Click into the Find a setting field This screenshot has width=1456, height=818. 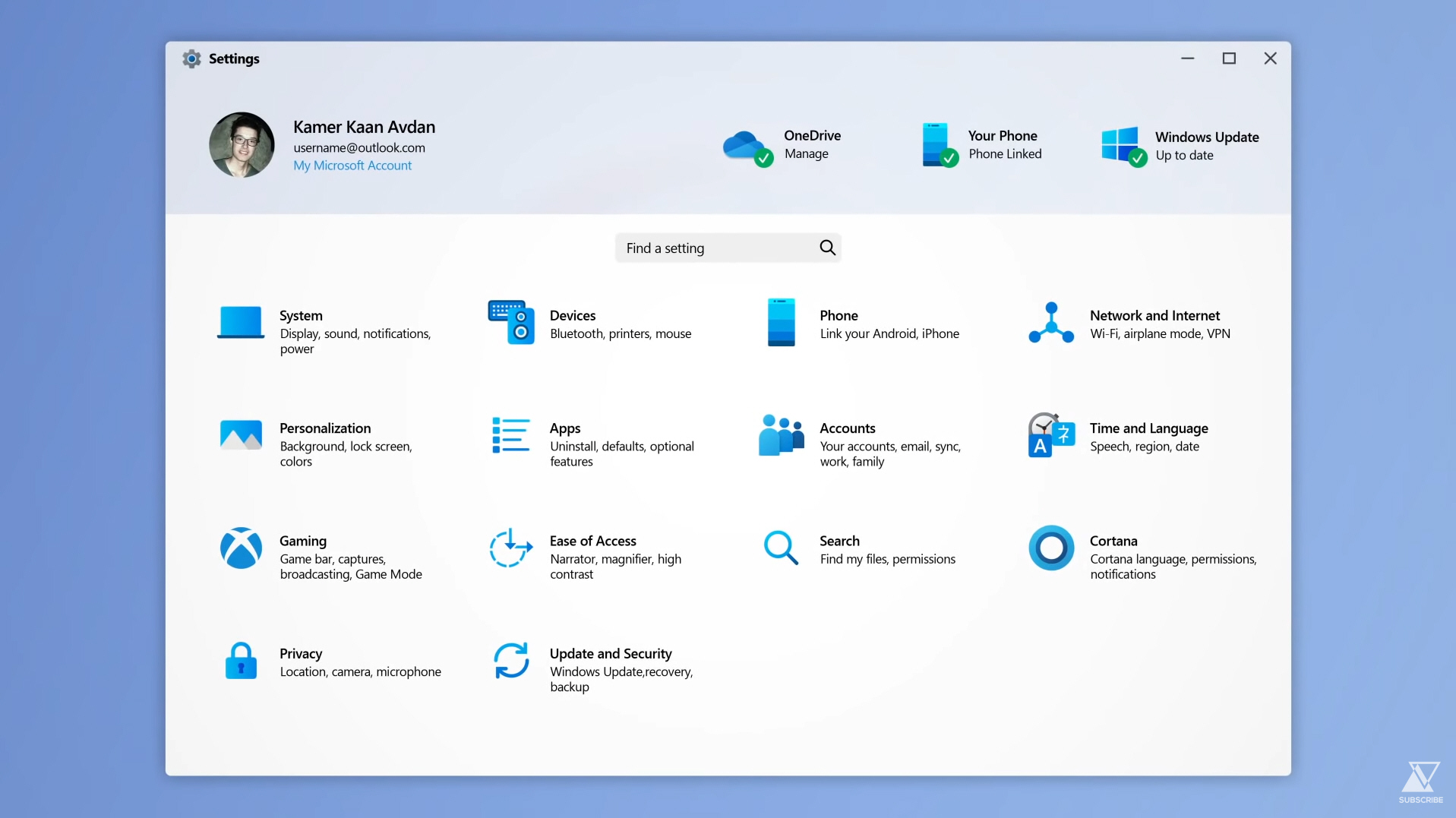[728, 248]
